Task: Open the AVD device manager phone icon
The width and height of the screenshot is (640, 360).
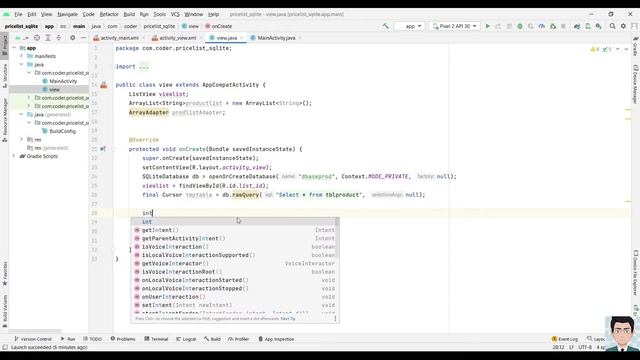Action: click(x=588, y=26)
